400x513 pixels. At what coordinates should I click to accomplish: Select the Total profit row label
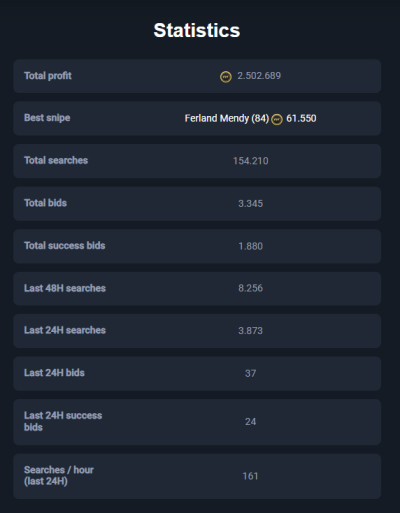[48, 76]
